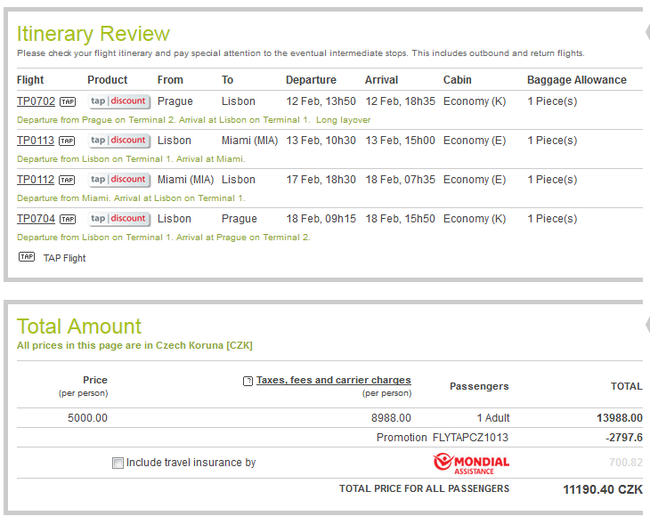Open flight TP0113 details link
650x524 pixels.
coord(35,141)
